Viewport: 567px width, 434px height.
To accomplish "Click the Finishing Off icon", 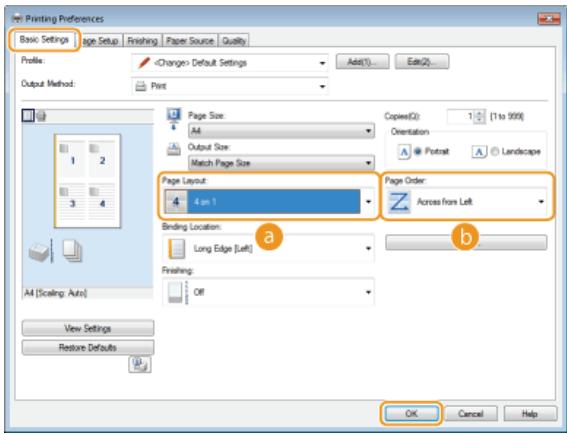I will [x=178, y=292].
